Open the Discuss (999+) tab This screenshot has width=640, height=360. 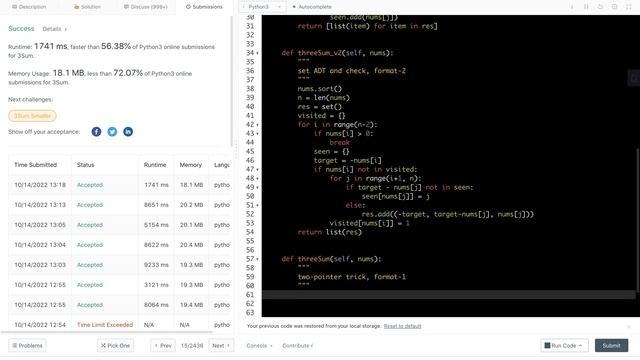tap(146, 7)
